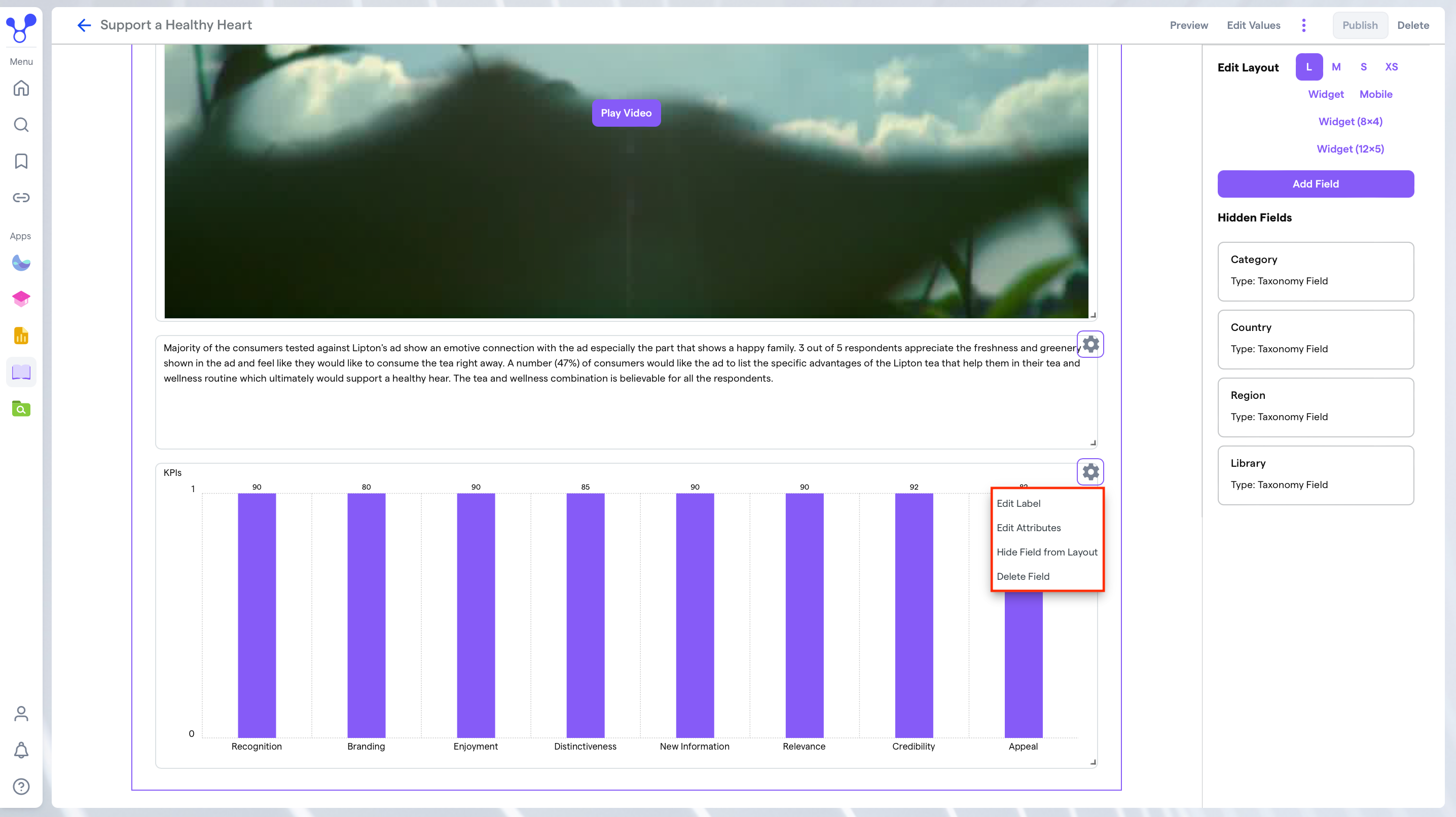Click the resize handle of the video field
Image resolution: width=1456 pixels, height=817 pixels.
point(1093,315)
